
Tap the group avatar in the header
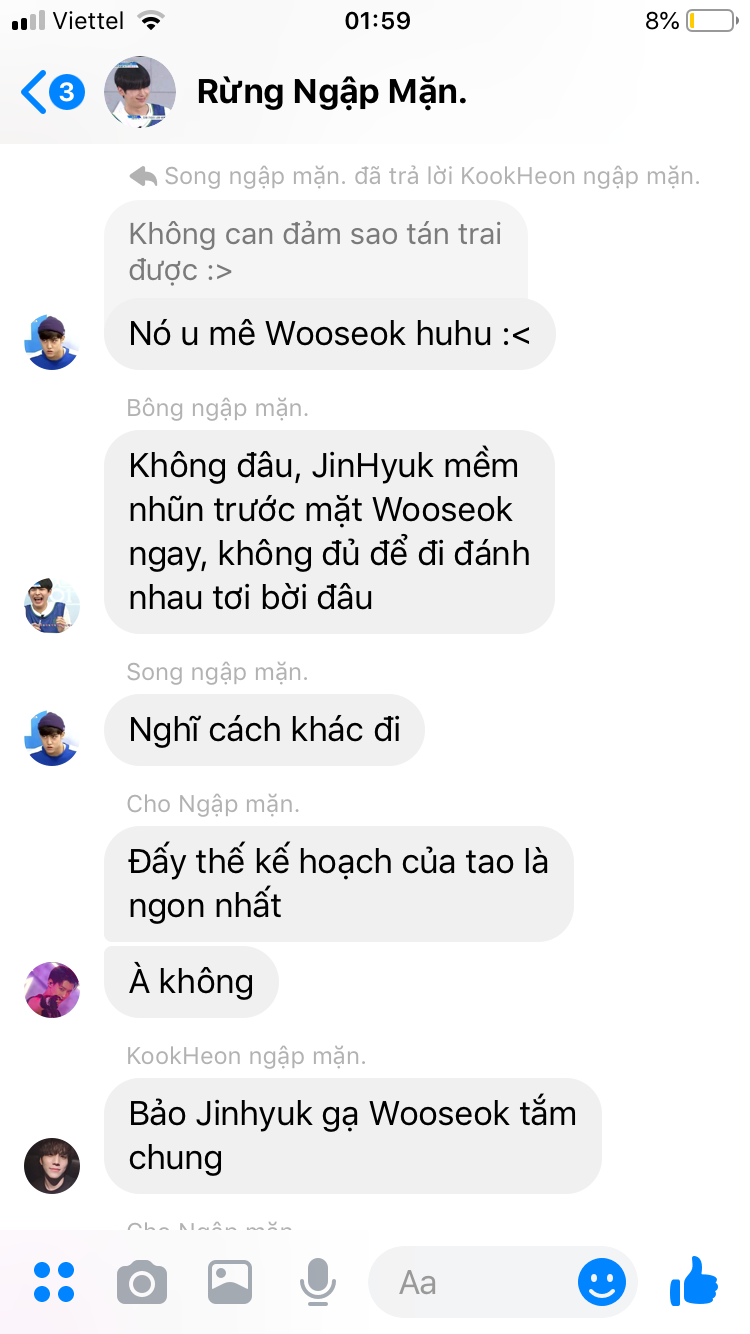pyautogui.click(x=140, y=92)
